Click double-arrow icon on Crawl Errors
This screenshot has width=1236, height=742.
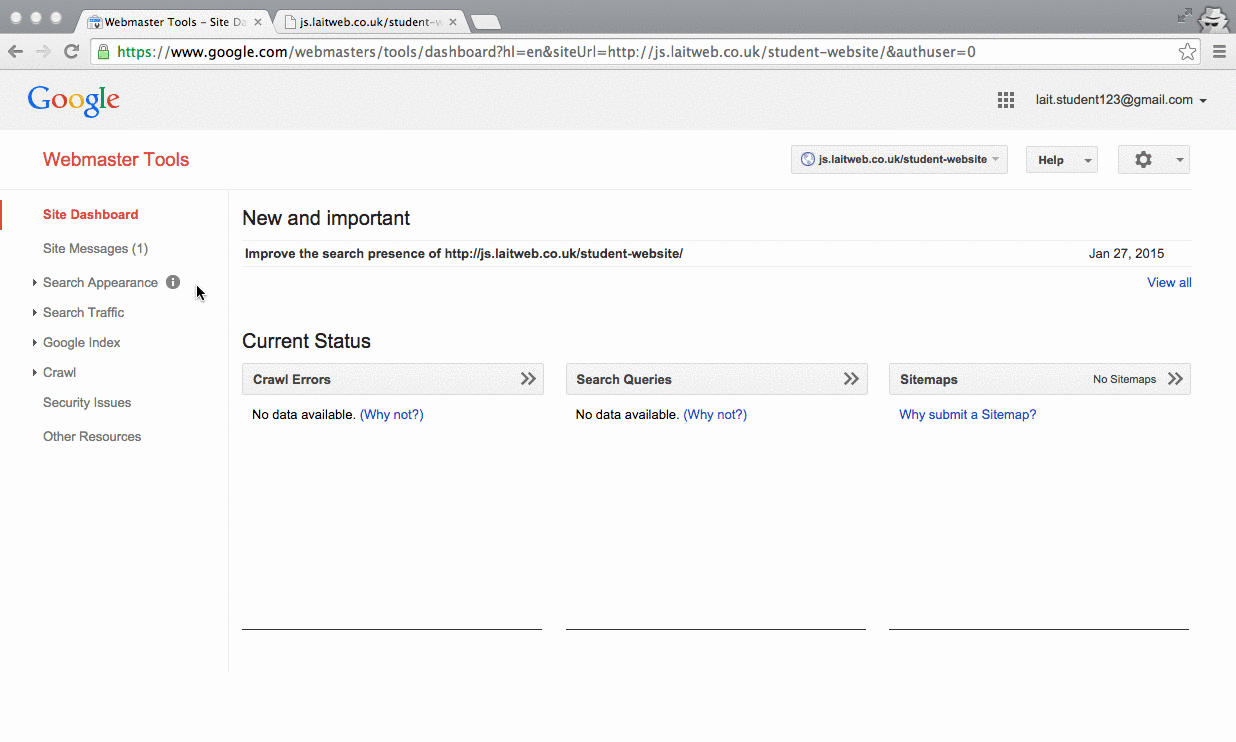click(x=528, y=379)
